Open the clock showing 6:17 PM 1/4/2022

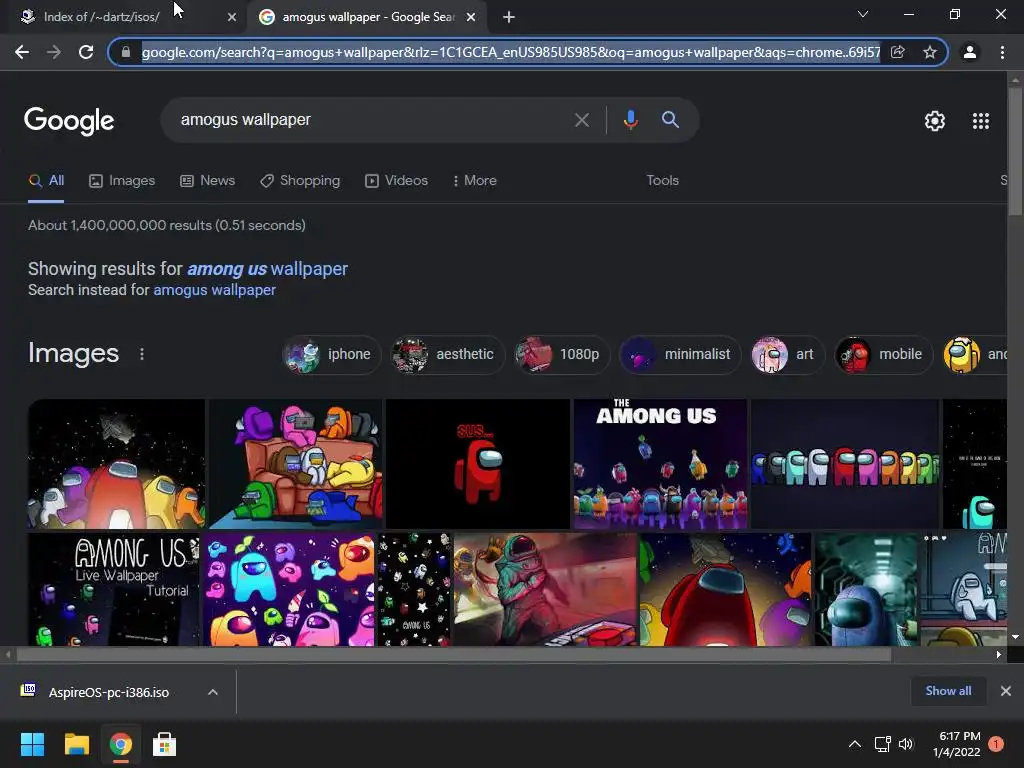(x=957, y=744)
